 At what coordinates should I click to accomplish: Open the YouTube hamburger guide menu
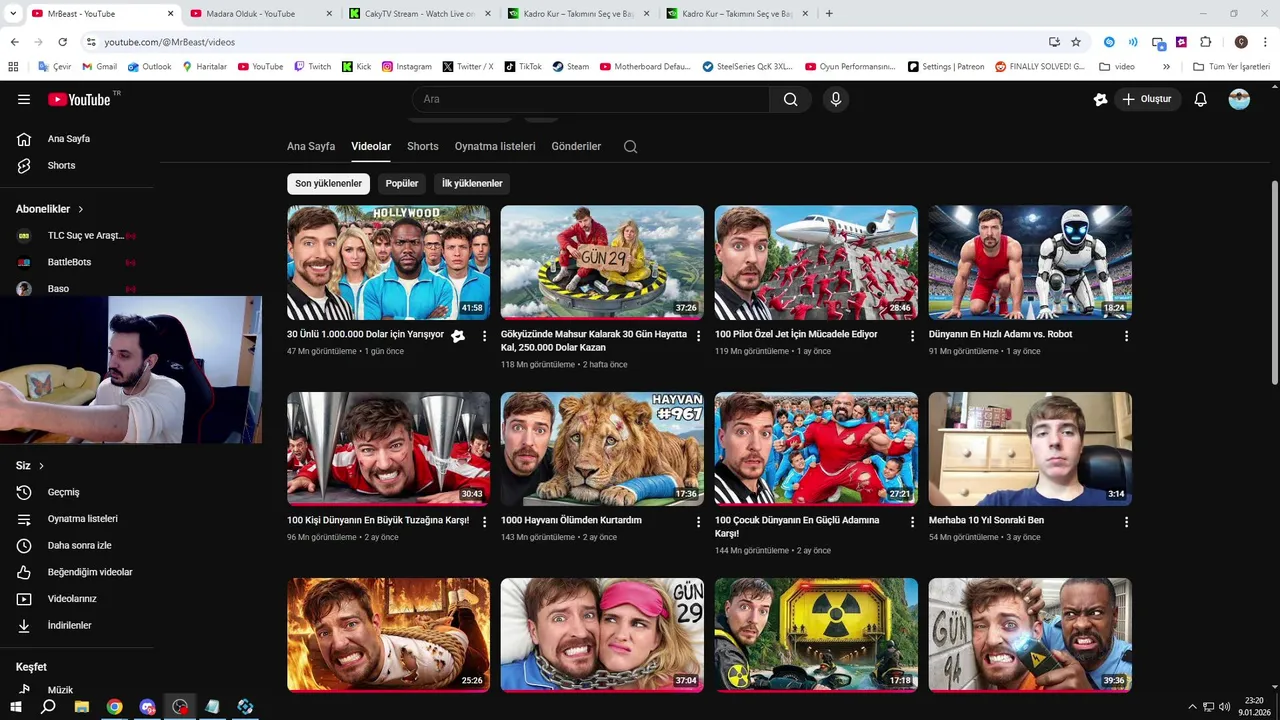[24, 99]
